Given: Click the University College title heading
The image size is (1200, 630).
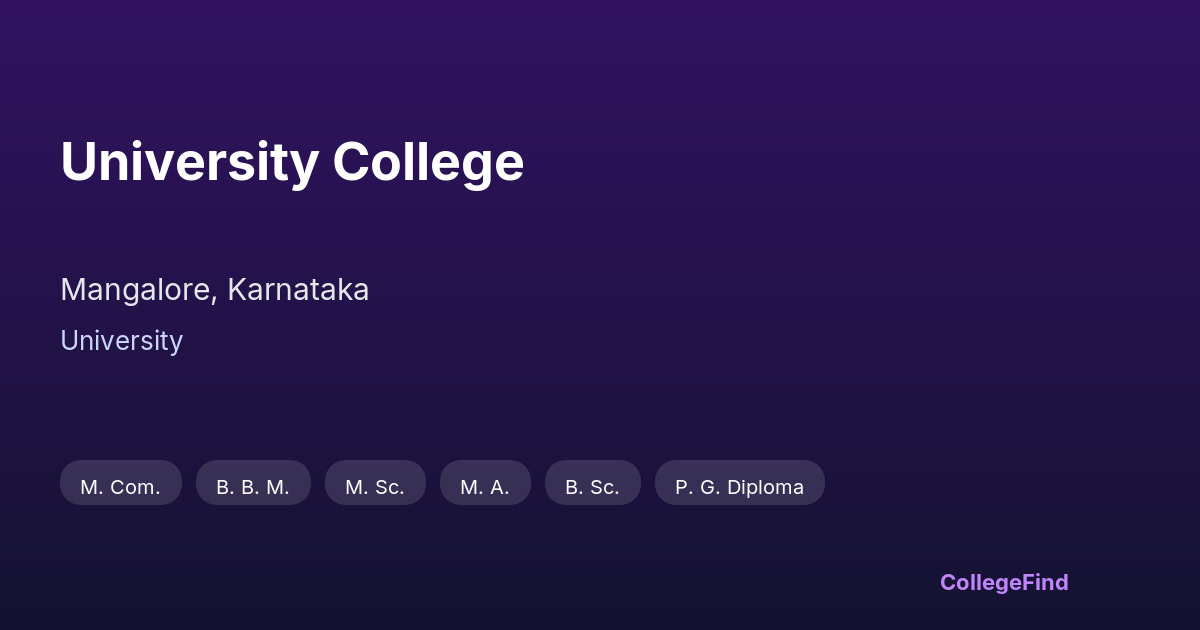Looking at the screenshot, I should pos(292,161).
